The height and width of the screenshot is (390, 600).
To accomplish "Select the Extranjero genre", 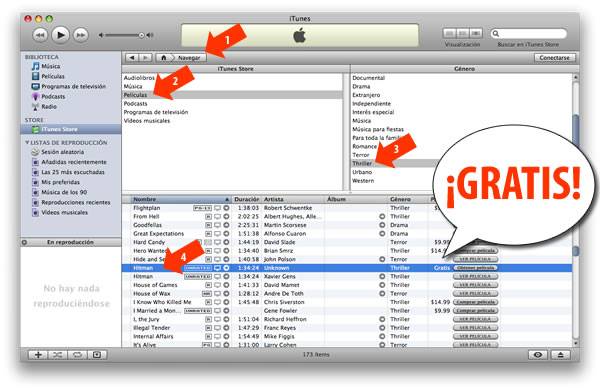I will (366, 95).
